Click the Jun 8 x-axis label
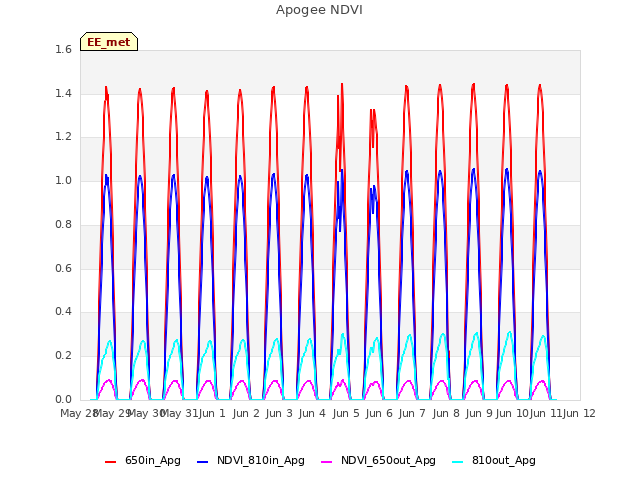Image resolution: width=640 pixels, height=480 pixels. (x=446, y=413)
